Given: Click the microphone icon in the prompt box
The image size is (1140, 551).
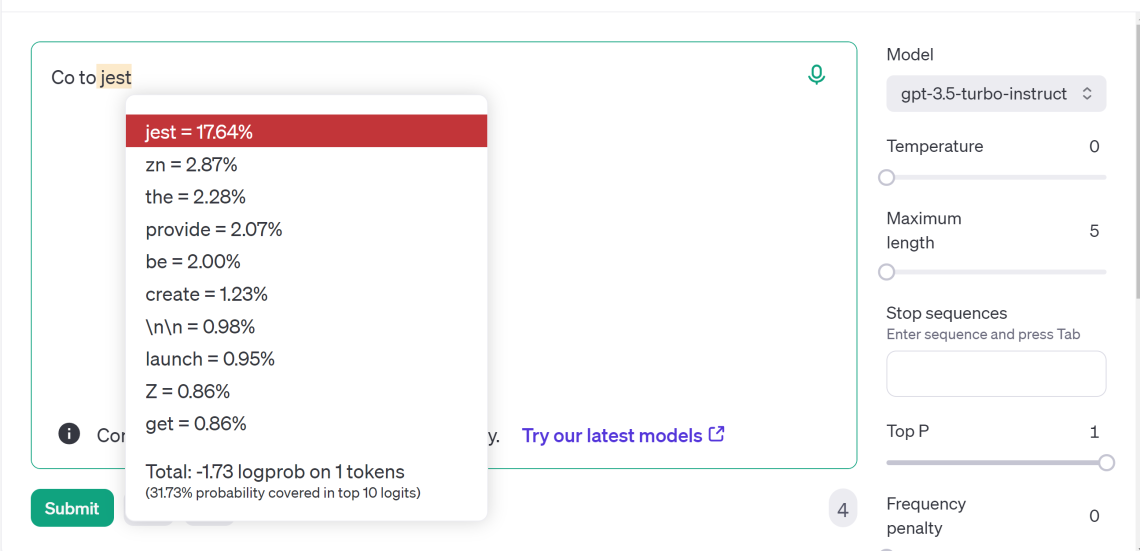Looking at the screenshot, I should pyautogui.click(x=816, y=75).
